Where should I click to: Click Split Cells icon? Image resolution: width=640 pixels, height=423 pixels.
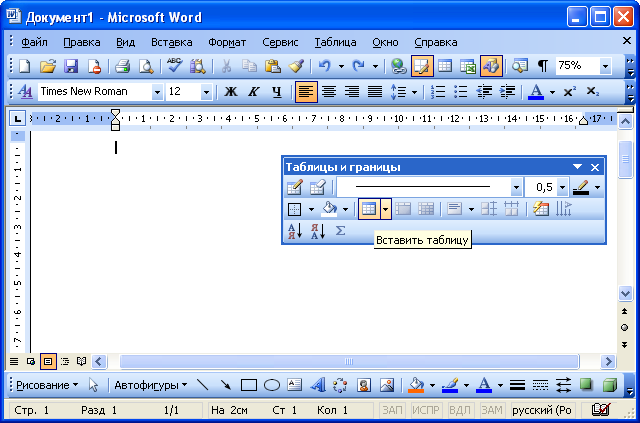point(426,209)
